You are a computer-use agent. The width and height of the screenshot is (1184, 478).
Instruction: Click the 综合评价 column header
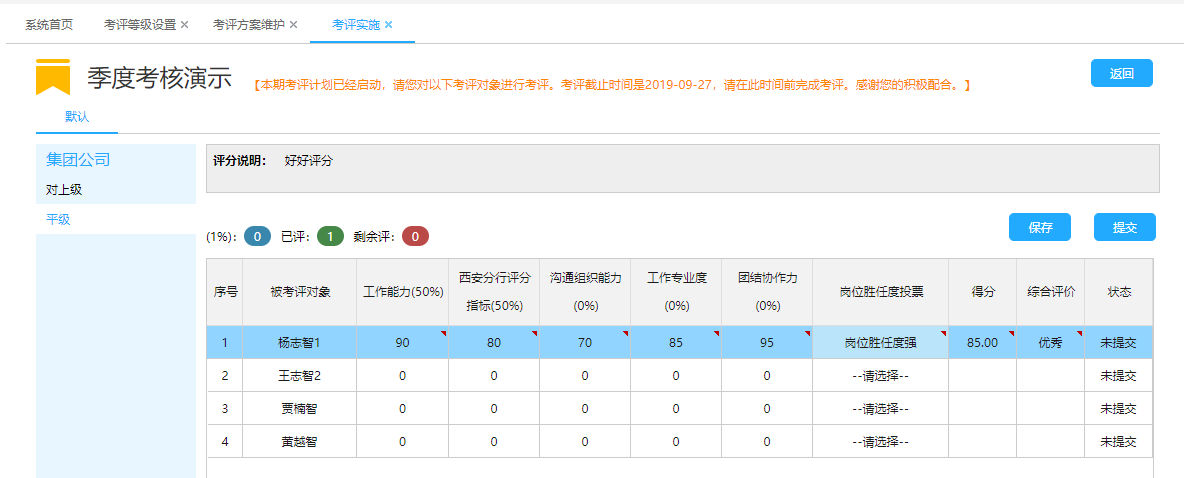(x=1050, y=292)
